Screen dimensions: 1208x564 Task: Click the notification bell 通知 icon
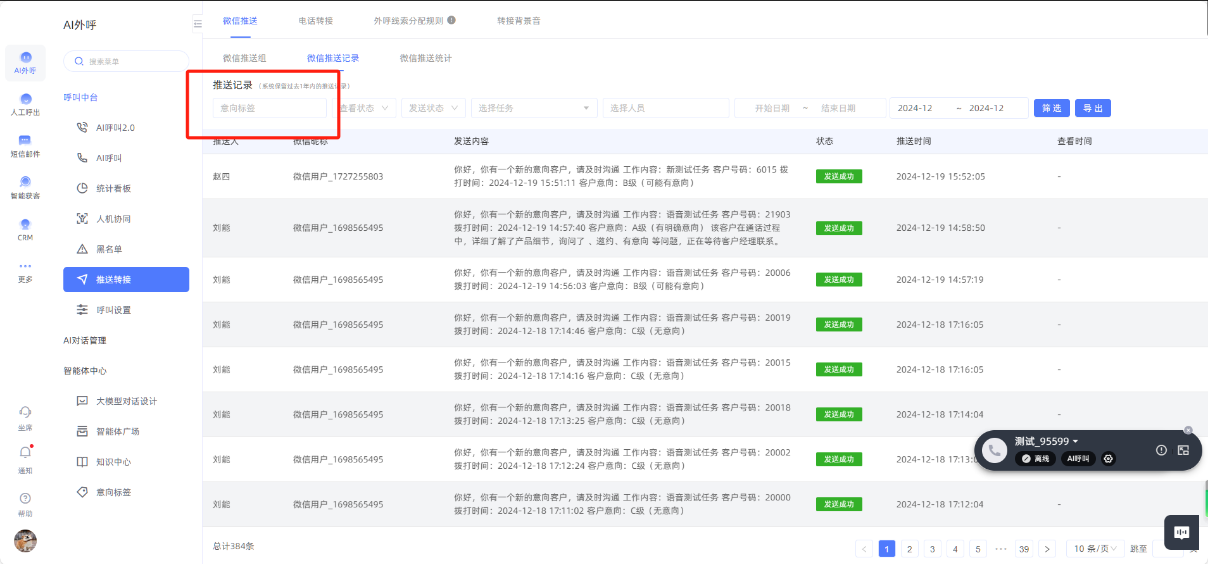tap(25, 457)
